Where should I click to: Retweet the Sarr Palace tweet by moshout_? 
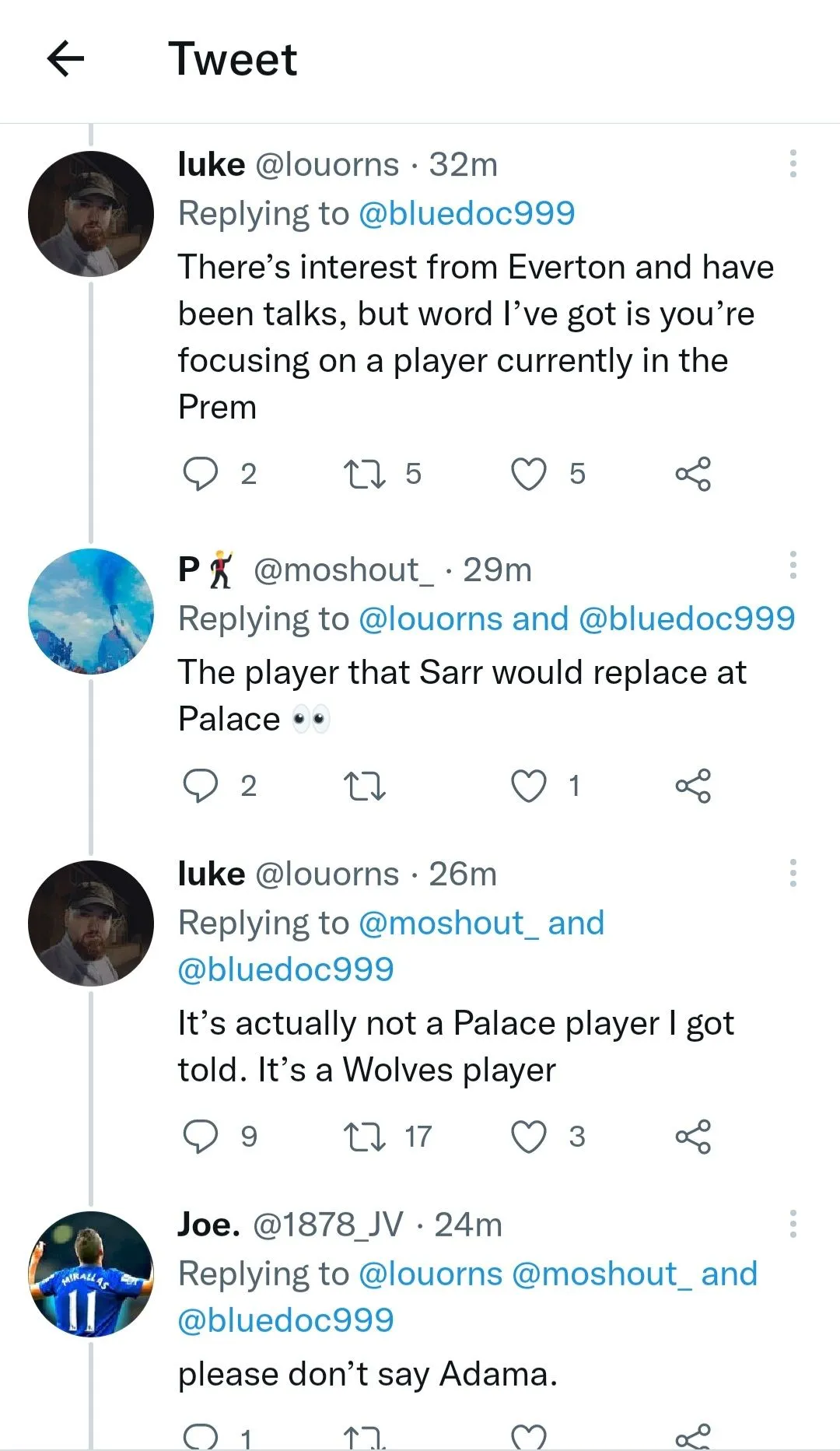coord(364,786)
